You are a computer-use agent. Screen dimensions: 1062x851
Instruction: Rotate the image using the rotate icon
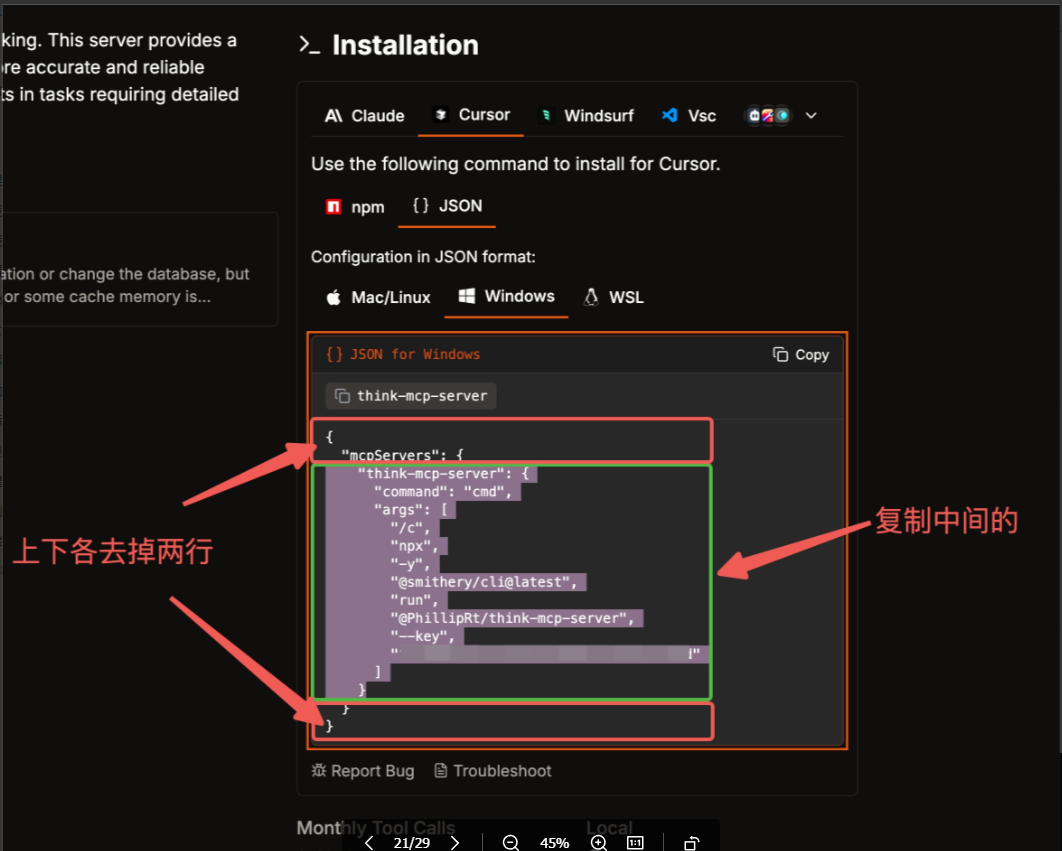(x=691, y=843)
